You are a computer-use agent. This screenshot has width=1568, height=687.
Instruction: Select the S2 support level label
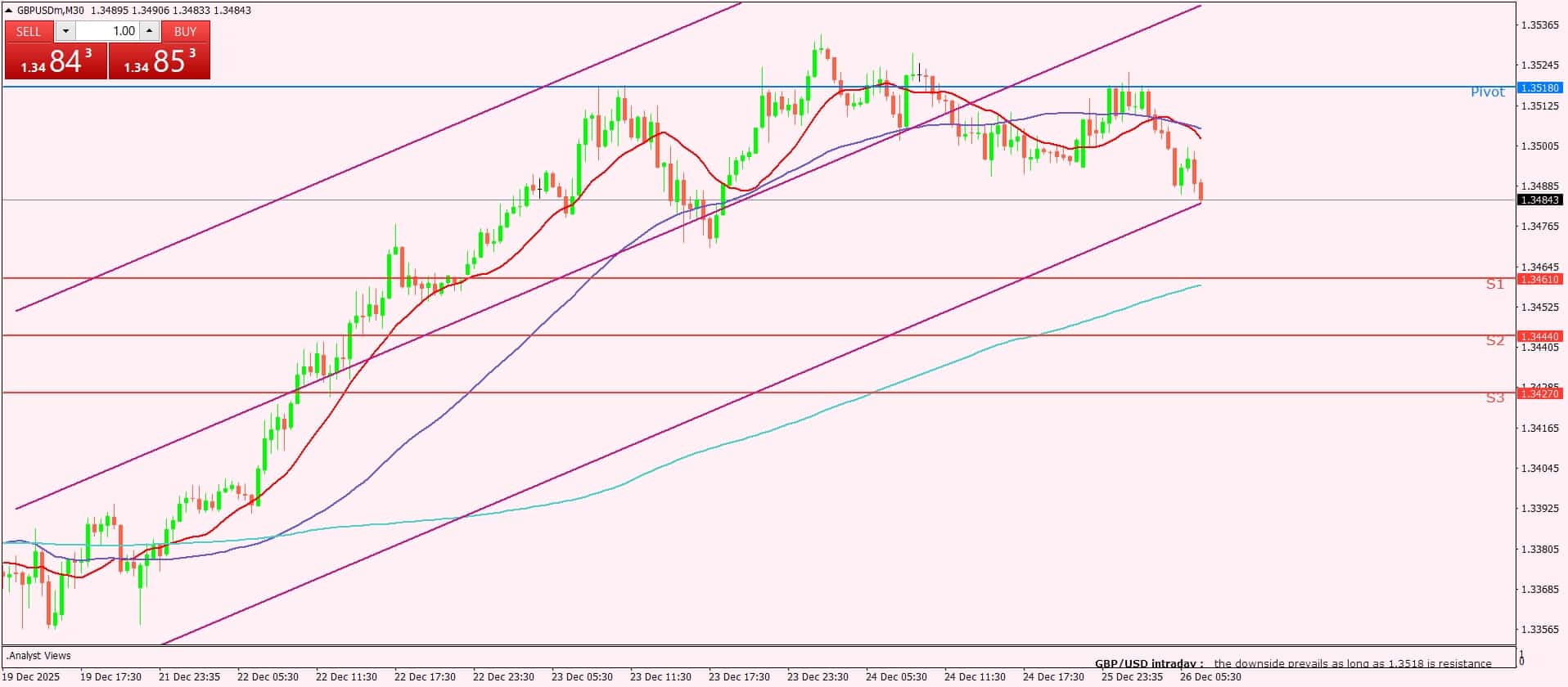[1494, 341]
